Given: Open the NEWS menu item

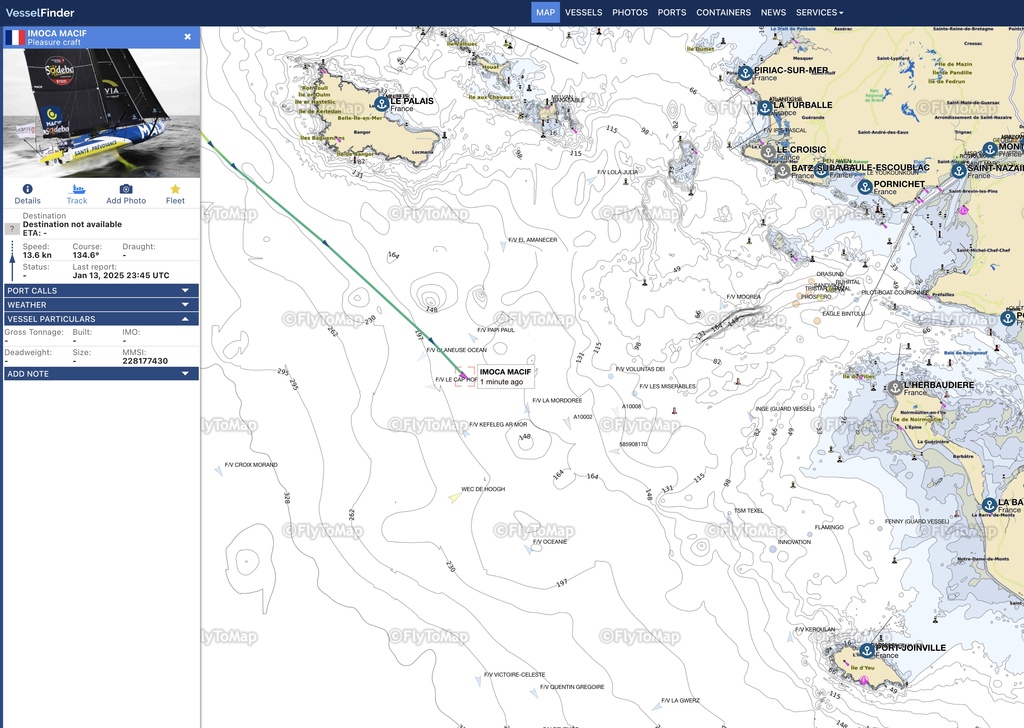Looking at the screenshot, I should click(x=773, y=12).
